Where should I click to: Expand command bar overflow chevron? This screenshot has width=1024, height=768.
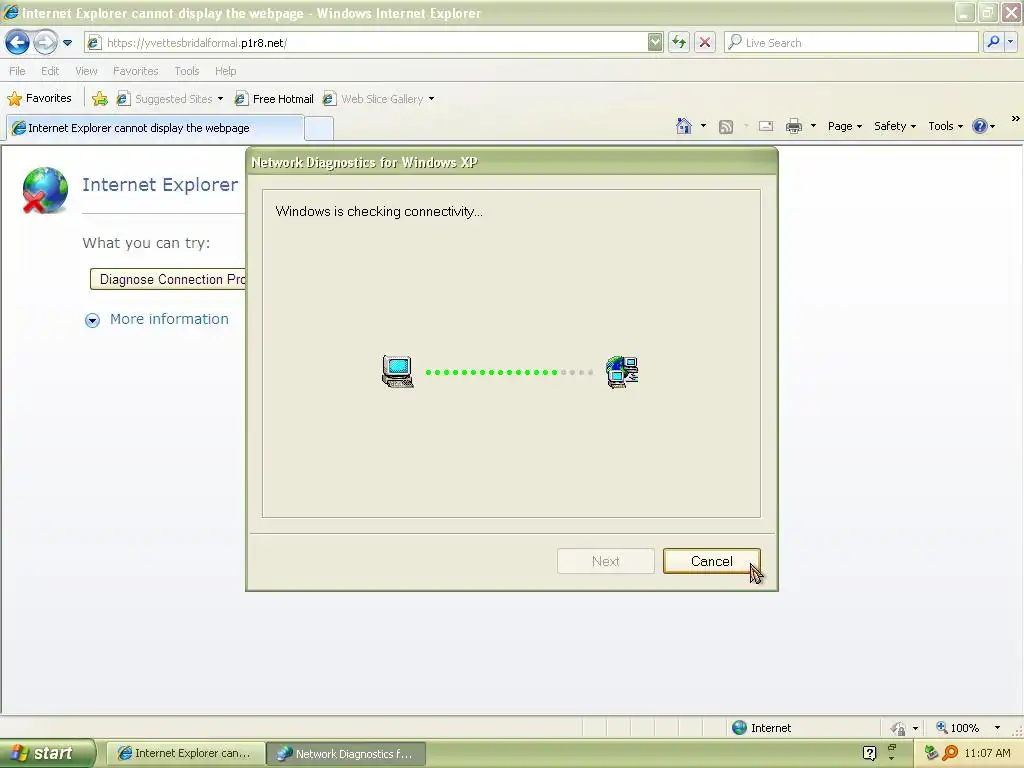[1016, 118]
